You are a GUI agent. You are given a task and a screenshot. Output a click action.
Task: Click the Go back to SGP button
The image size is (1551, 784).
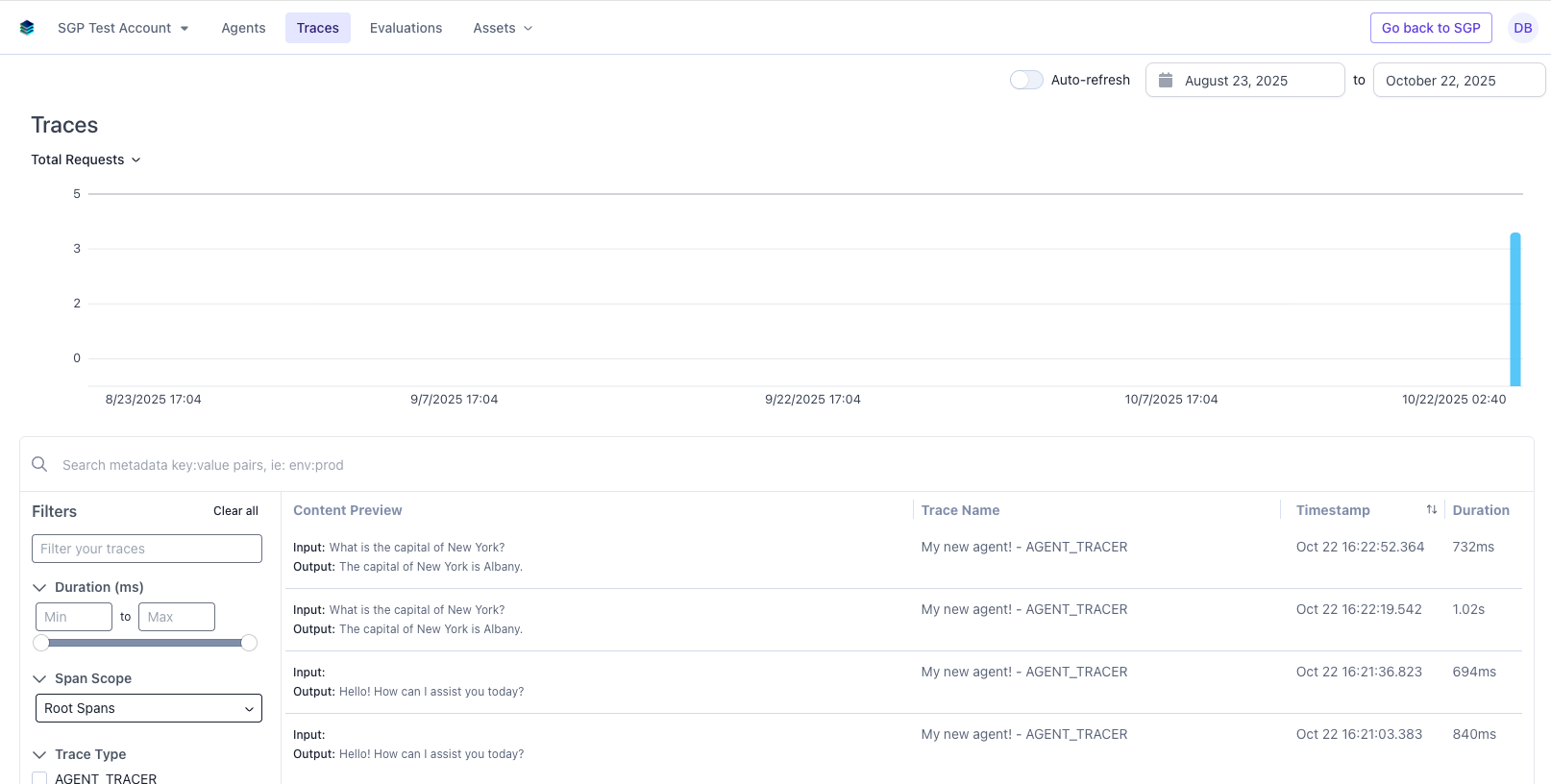(1431, 28)
